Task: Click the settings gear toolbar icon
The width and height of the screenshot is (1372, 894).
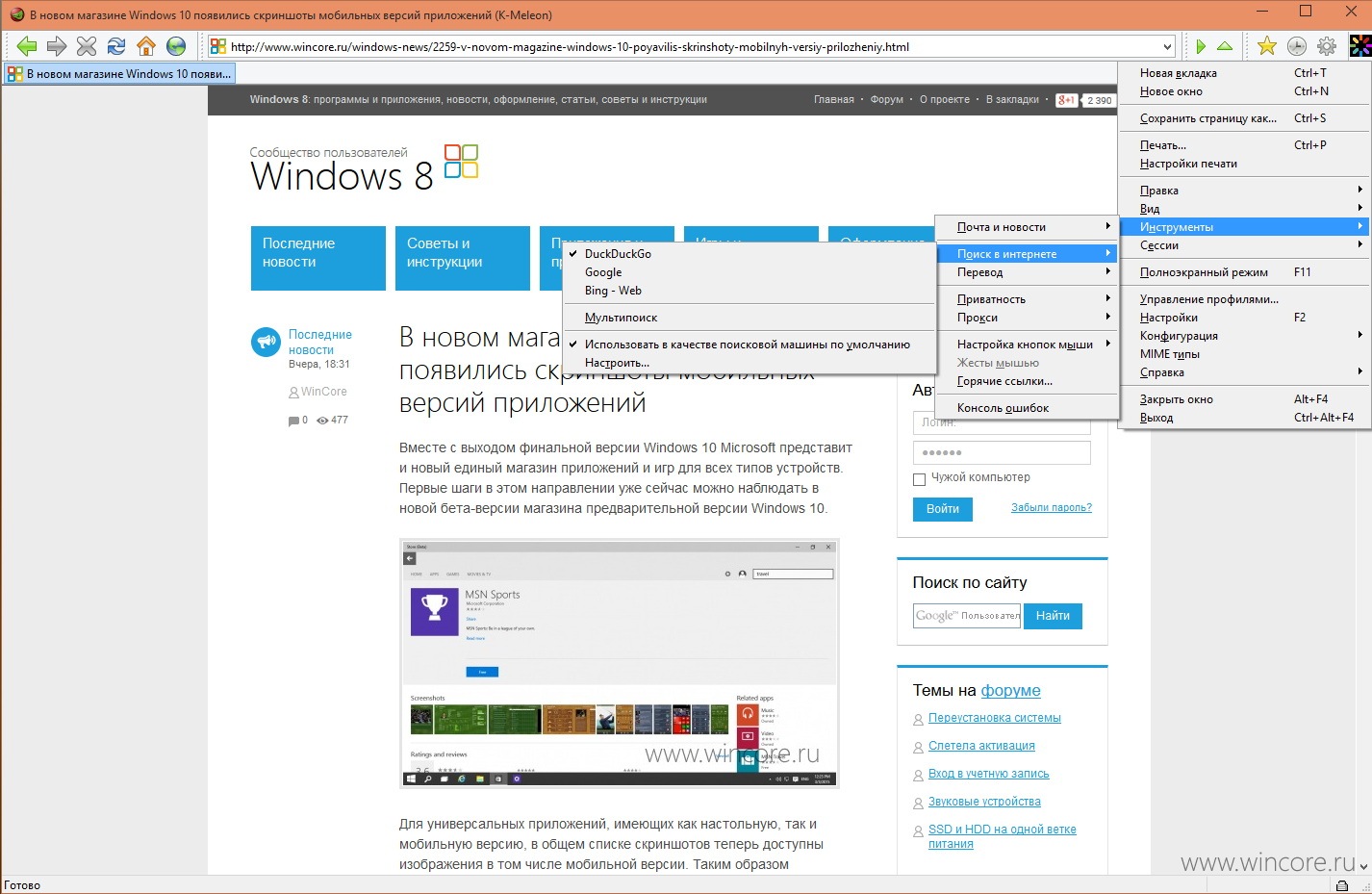Action: click(1327, 46)
